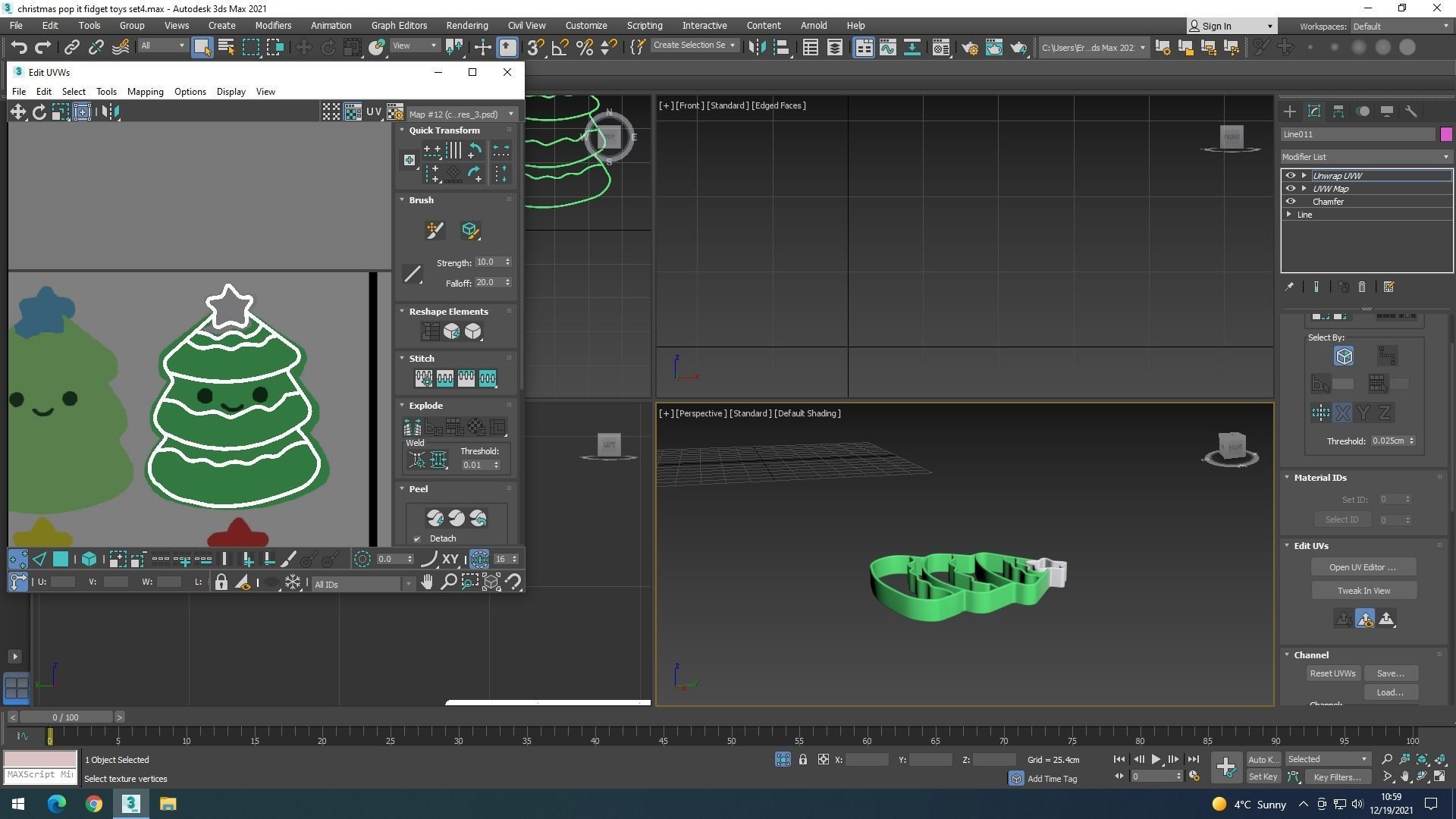Select the Freeform Mode tool in Edit UVWs
The height and width of the screenshot is (819, 1456).
[x=82, y=112]
